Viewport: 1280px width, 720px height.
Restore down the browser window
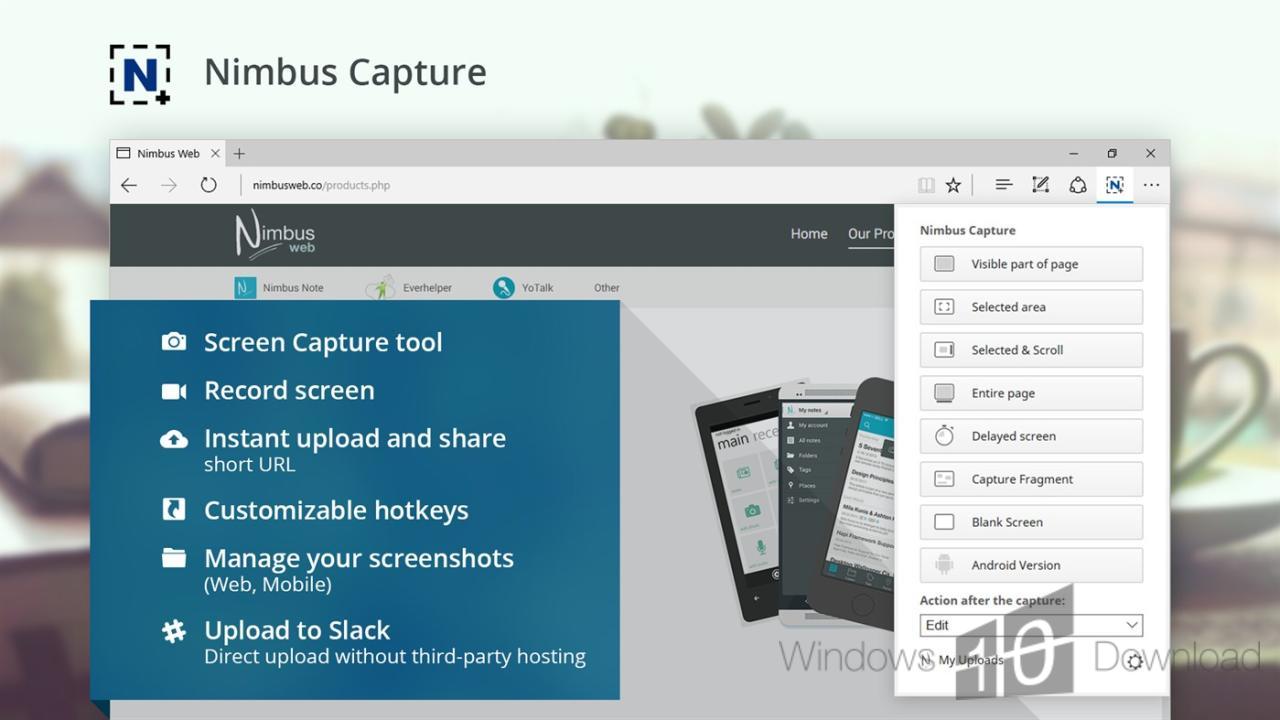(x=1112, y=153)
